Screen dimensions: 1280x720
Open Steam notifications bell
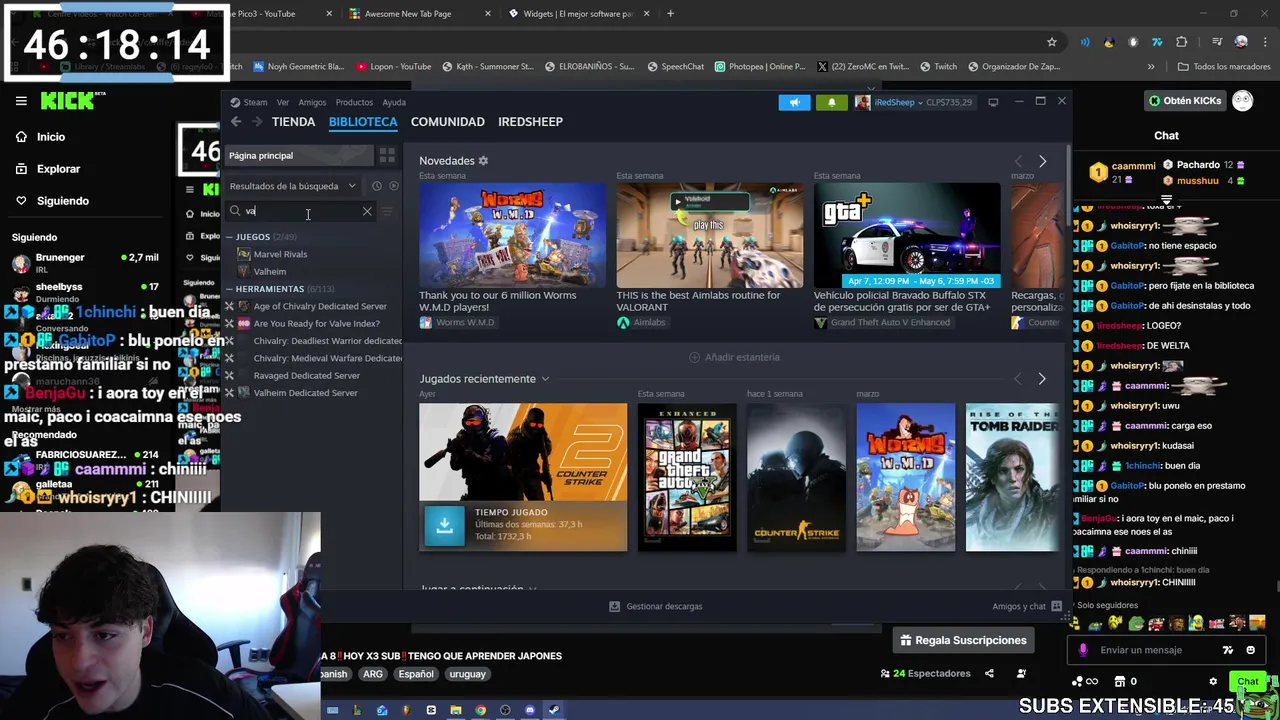click(831, 102)
